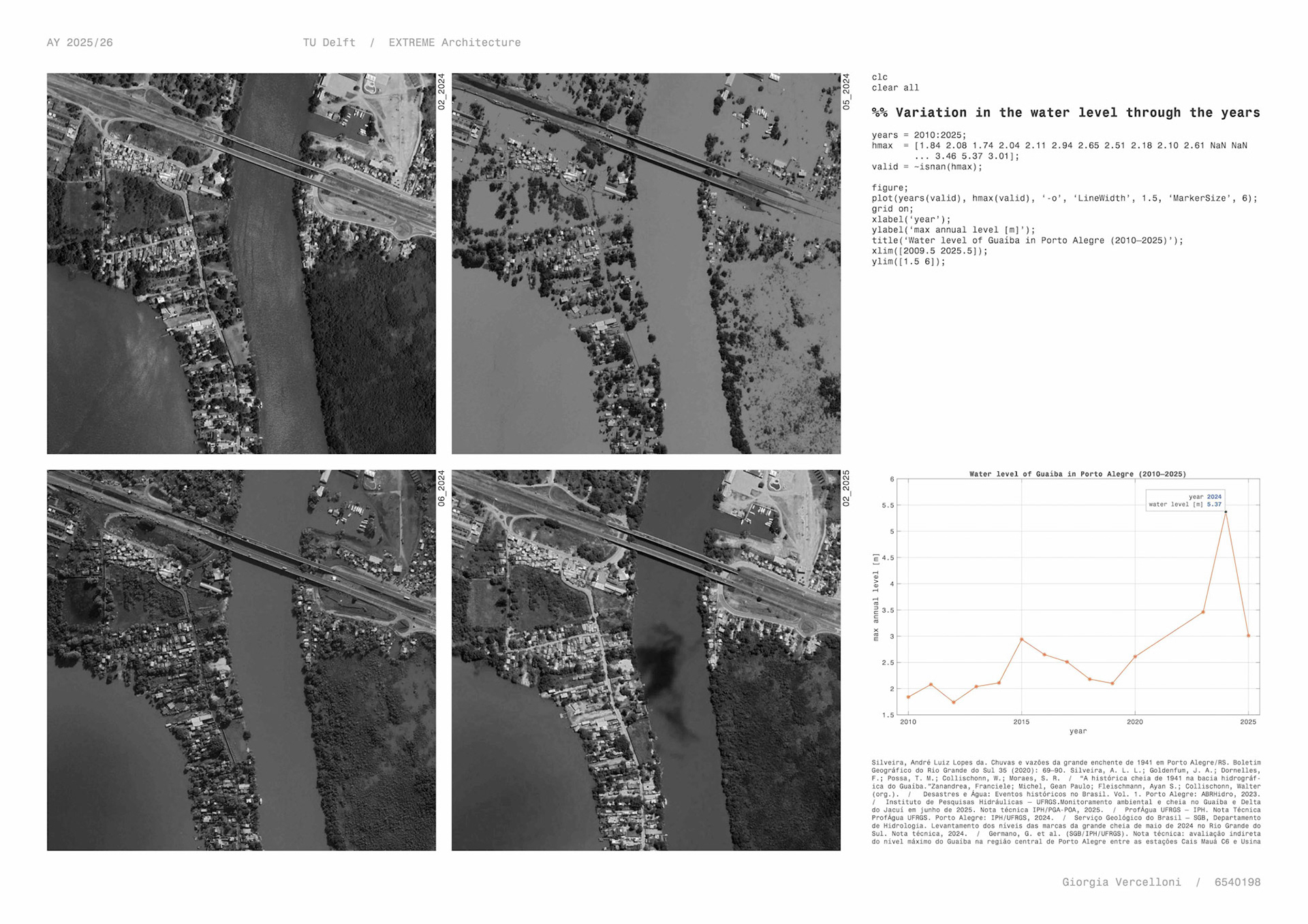Image resolution: width=1308 pixels, height=924 pixels.
Task: Click the 05_2024 flooded satellite image
Action: (646, 264)
